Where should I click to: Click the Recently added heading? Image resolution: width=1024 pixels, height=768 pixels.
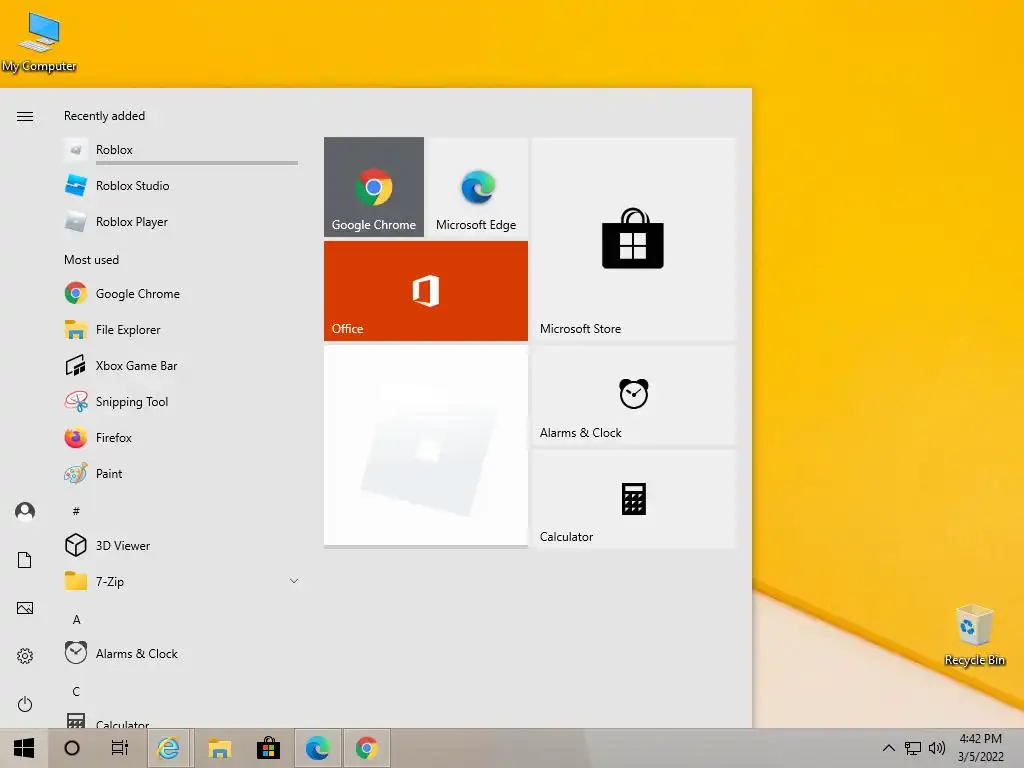coord(104,116)
